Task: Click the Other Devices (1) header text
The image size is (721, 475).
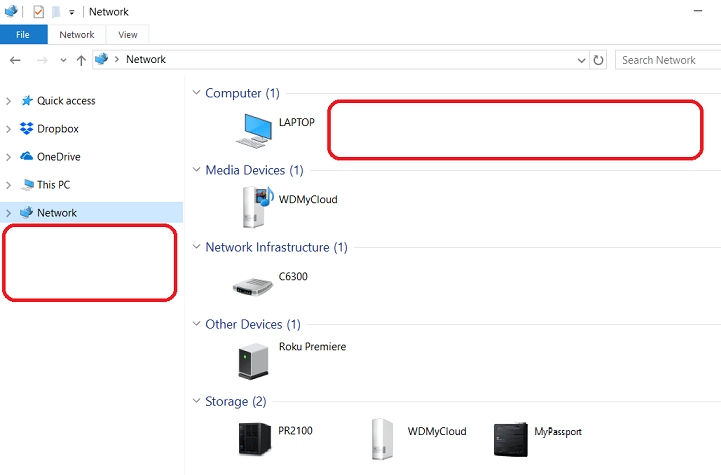Action: coord(253,325)
